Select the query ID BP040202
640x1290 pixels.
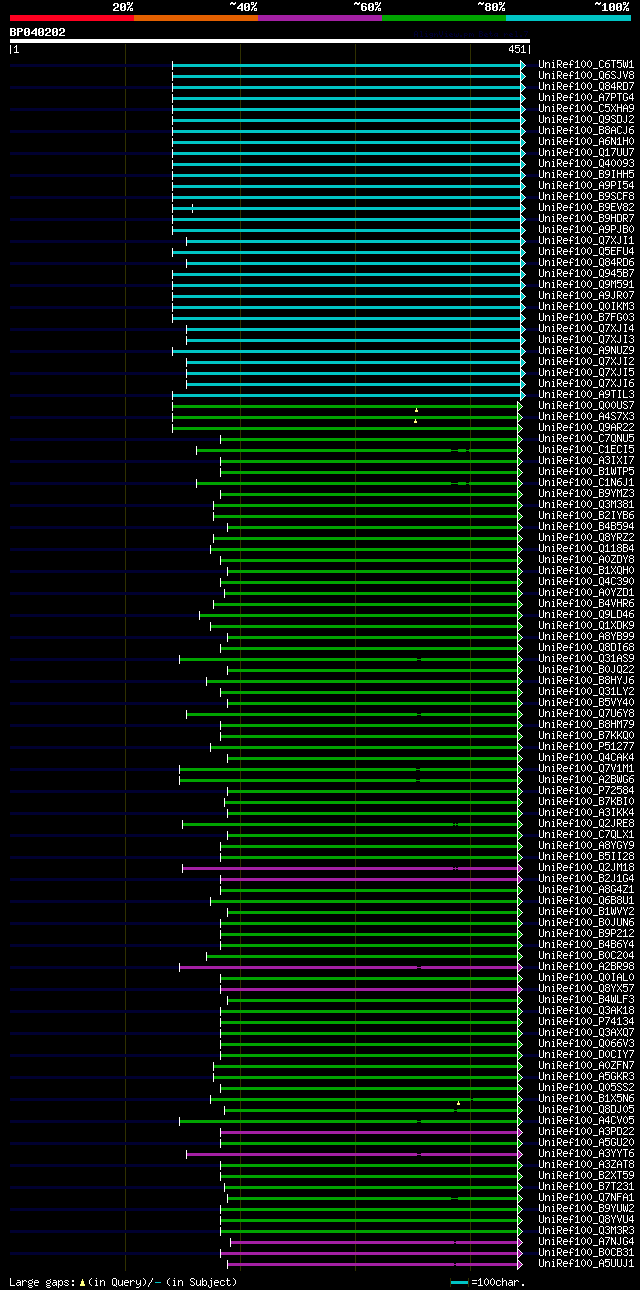(x=38, y=32)
